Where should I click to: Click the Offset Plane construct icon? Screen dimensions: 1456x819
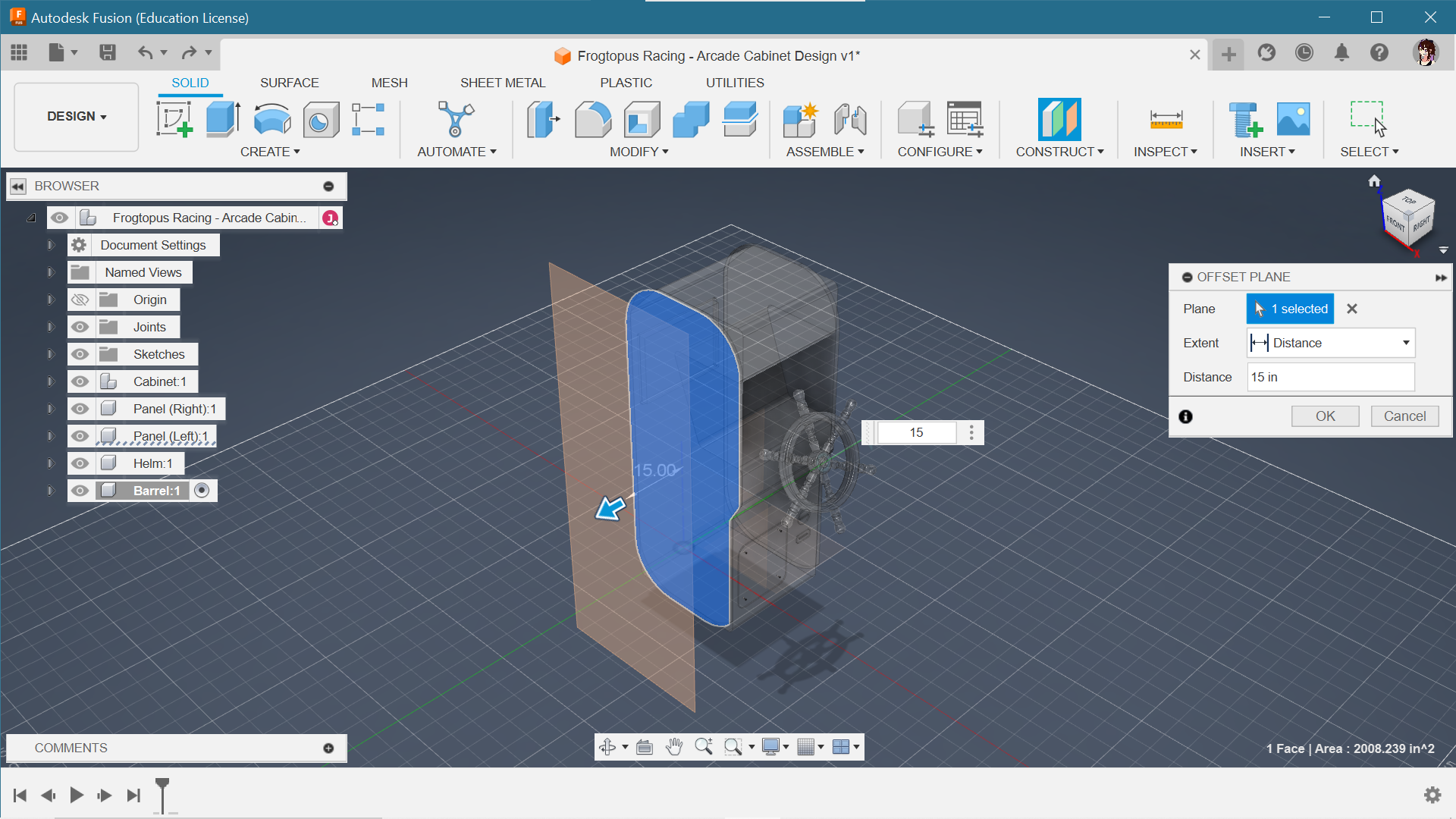[x=1059, y=119]
